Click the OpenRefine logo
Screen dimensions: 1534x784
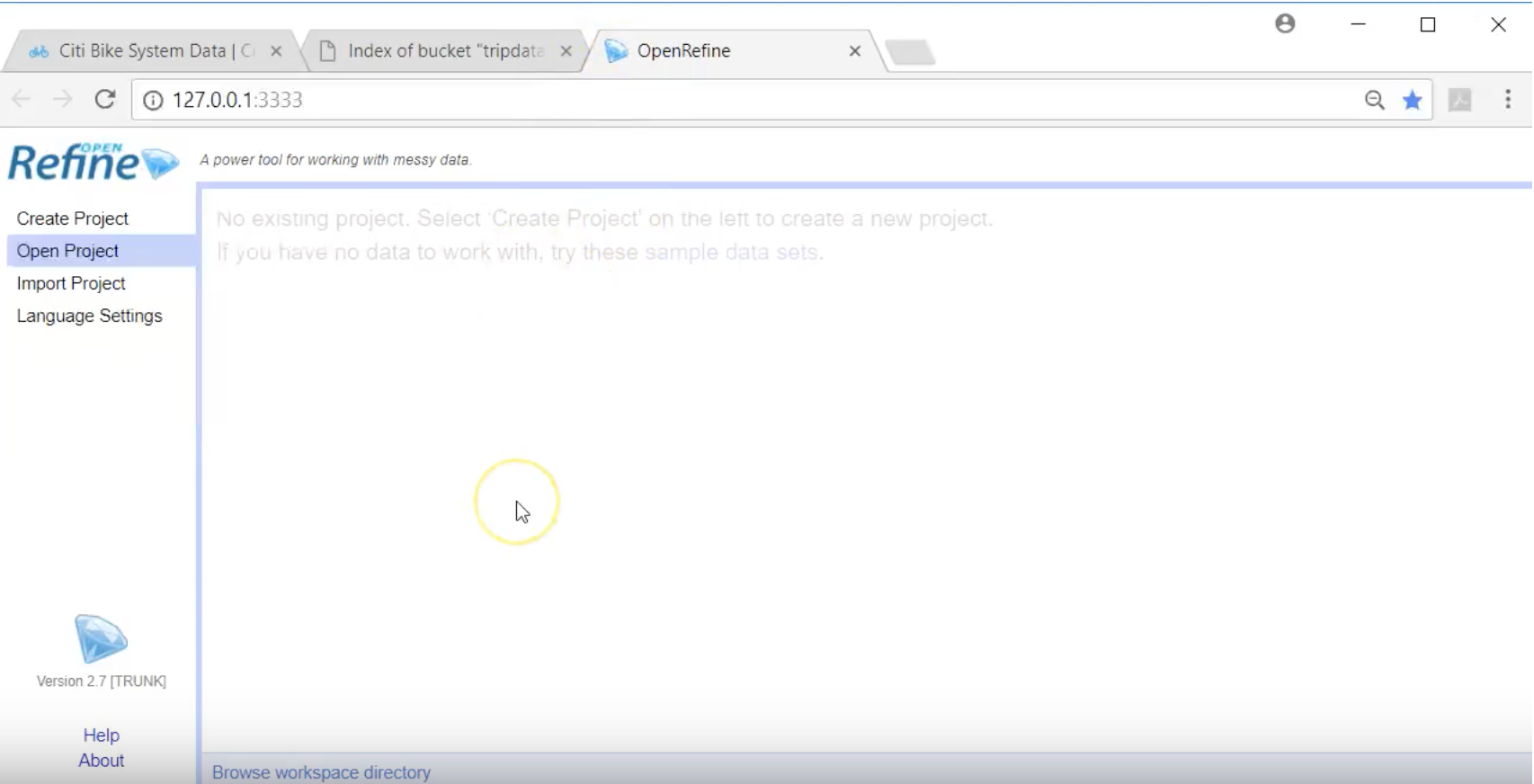coord(93,162)
